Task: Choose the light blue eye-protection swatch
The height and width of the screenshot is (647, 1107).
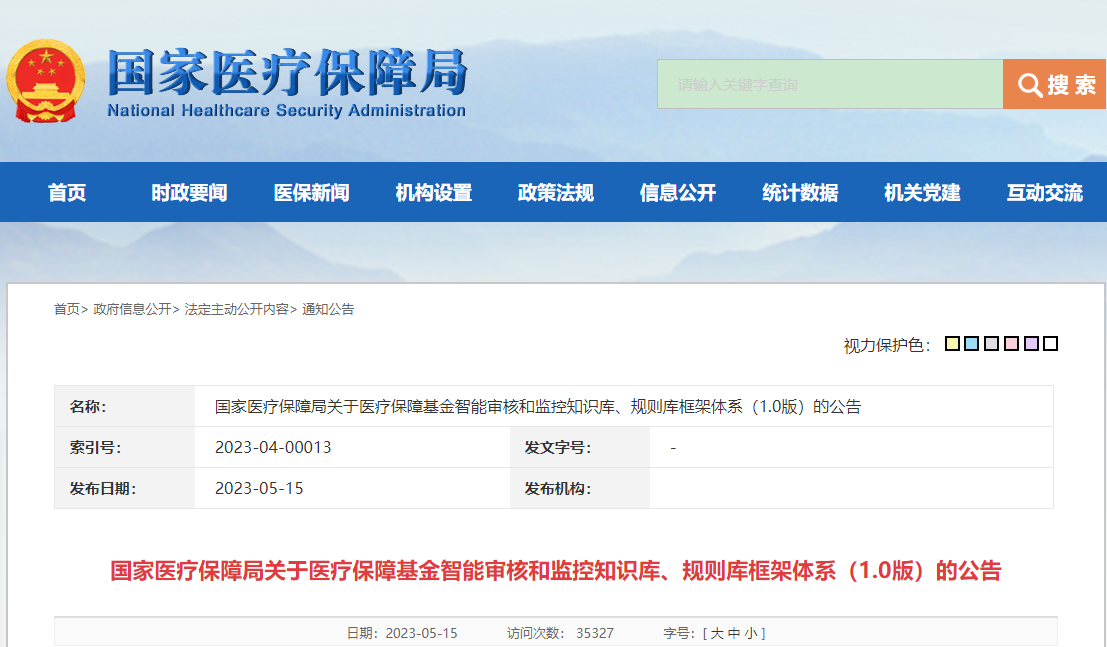Action: 971,344
